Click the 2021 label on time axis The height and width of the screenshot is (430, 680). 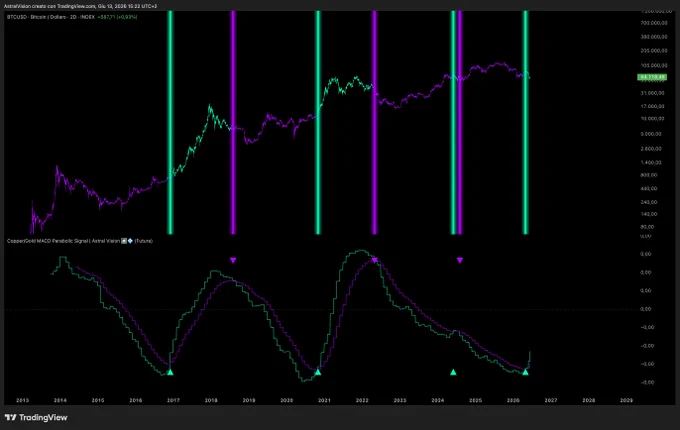[x=324, y=400]
